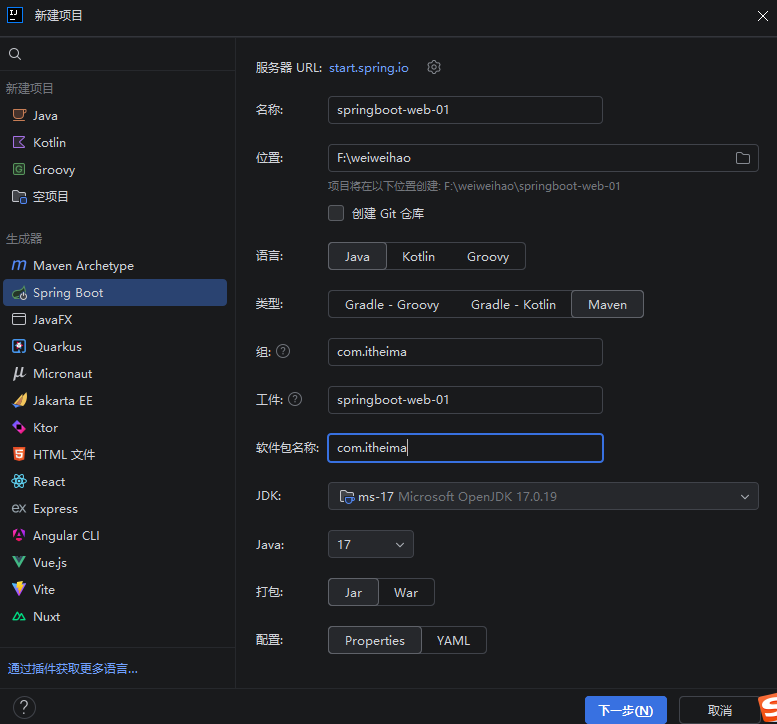Select Spring Boot generator entry
The width and height of the screenshot is (777, 724).
pos(115,292)
